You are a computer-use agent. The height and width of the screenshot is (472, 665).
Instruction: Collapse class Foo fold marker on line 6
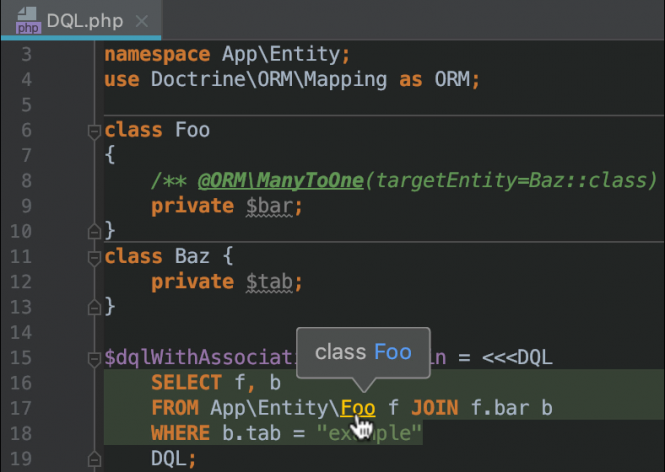94,131
